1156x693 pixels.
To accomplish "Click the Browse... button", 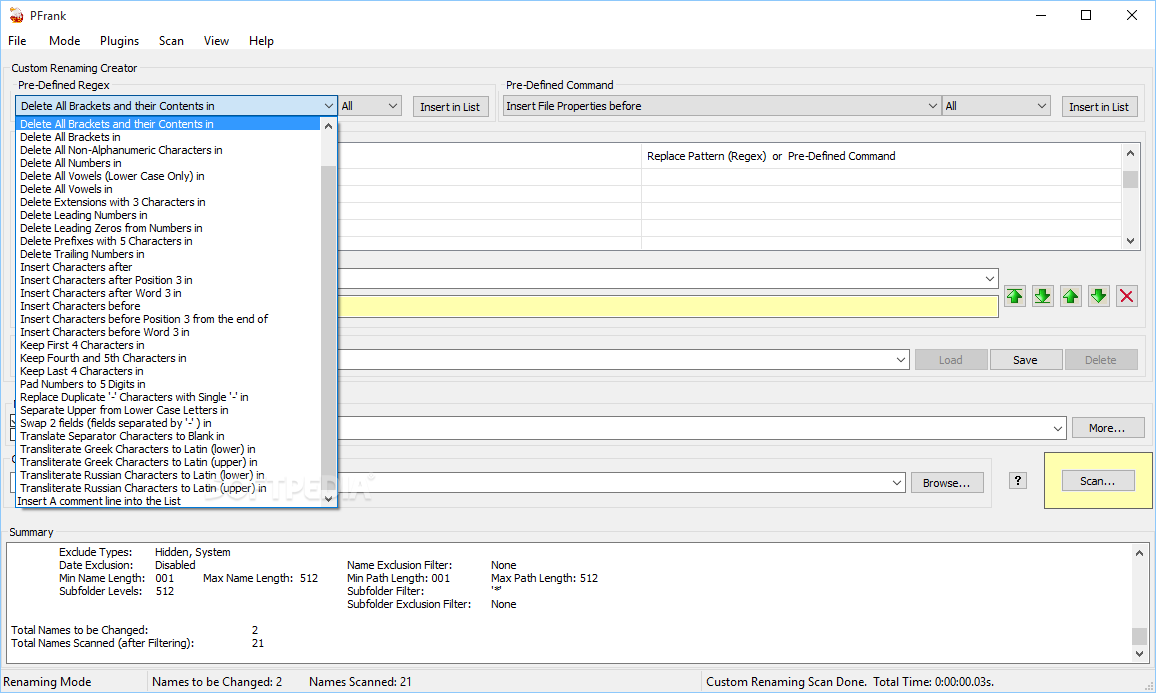I will (947, 483).
